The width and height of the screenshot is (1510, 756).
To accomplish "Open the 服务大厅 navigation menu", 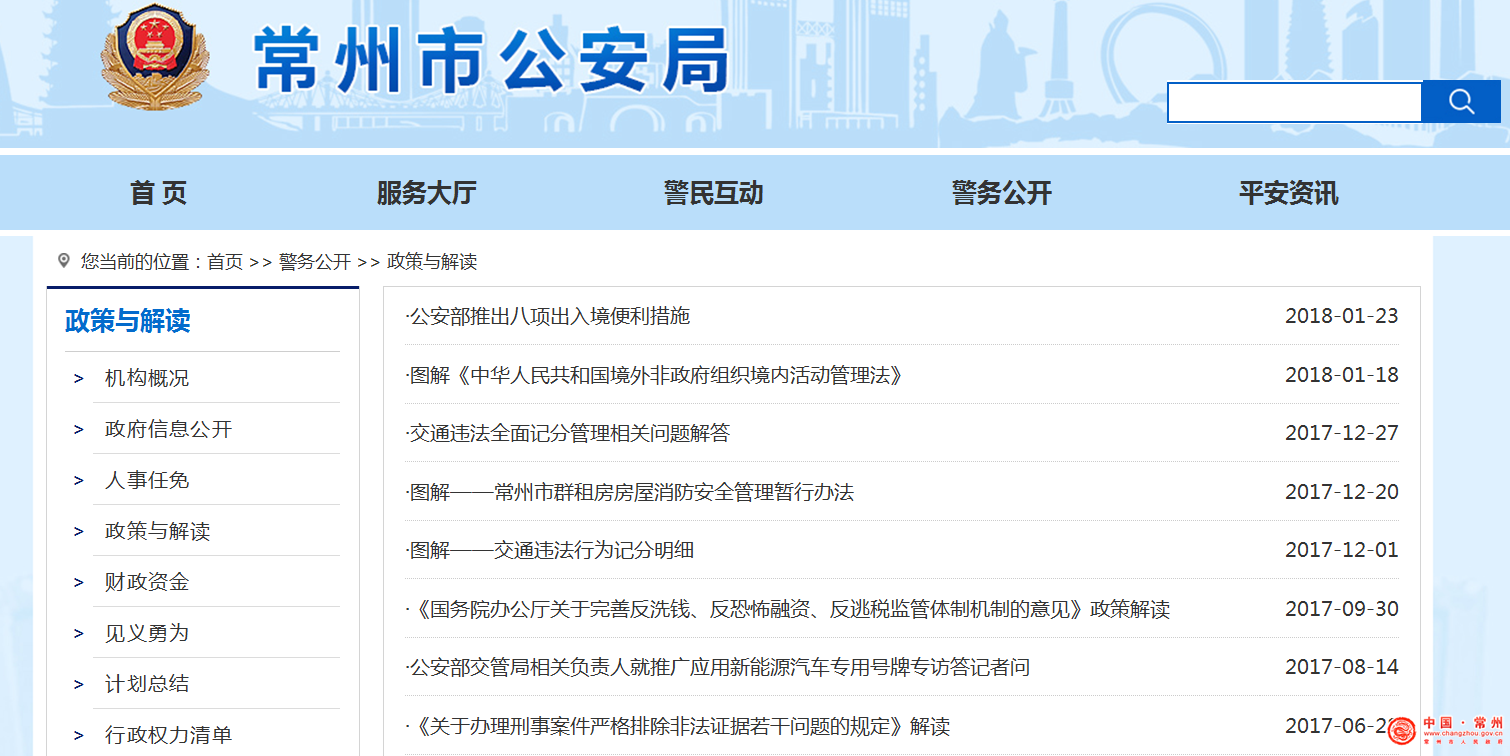I will tap(426, 193).
